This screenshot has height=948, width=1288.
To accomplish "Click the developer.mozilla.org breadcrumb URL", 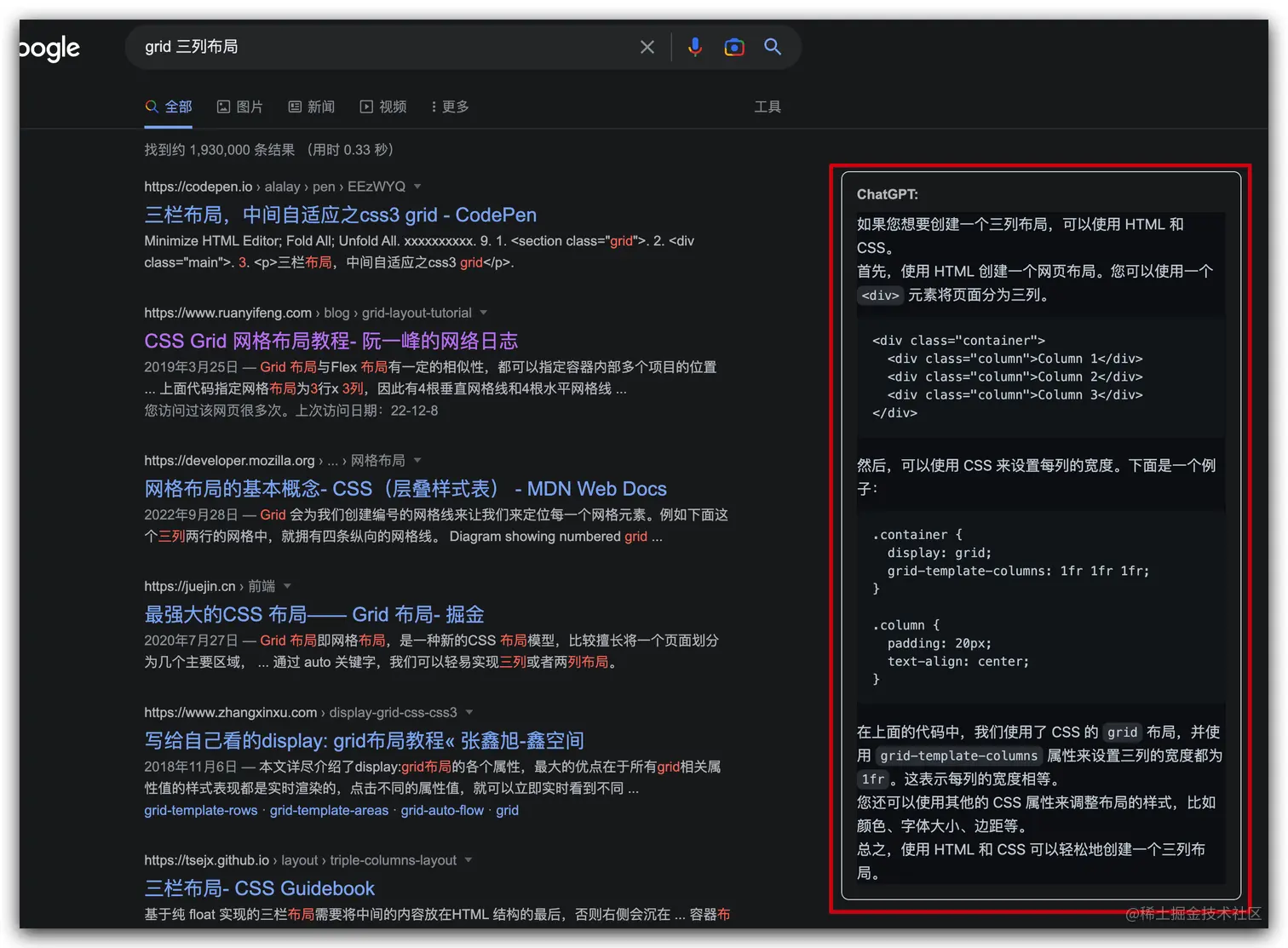I will click(x=274, y=460).
